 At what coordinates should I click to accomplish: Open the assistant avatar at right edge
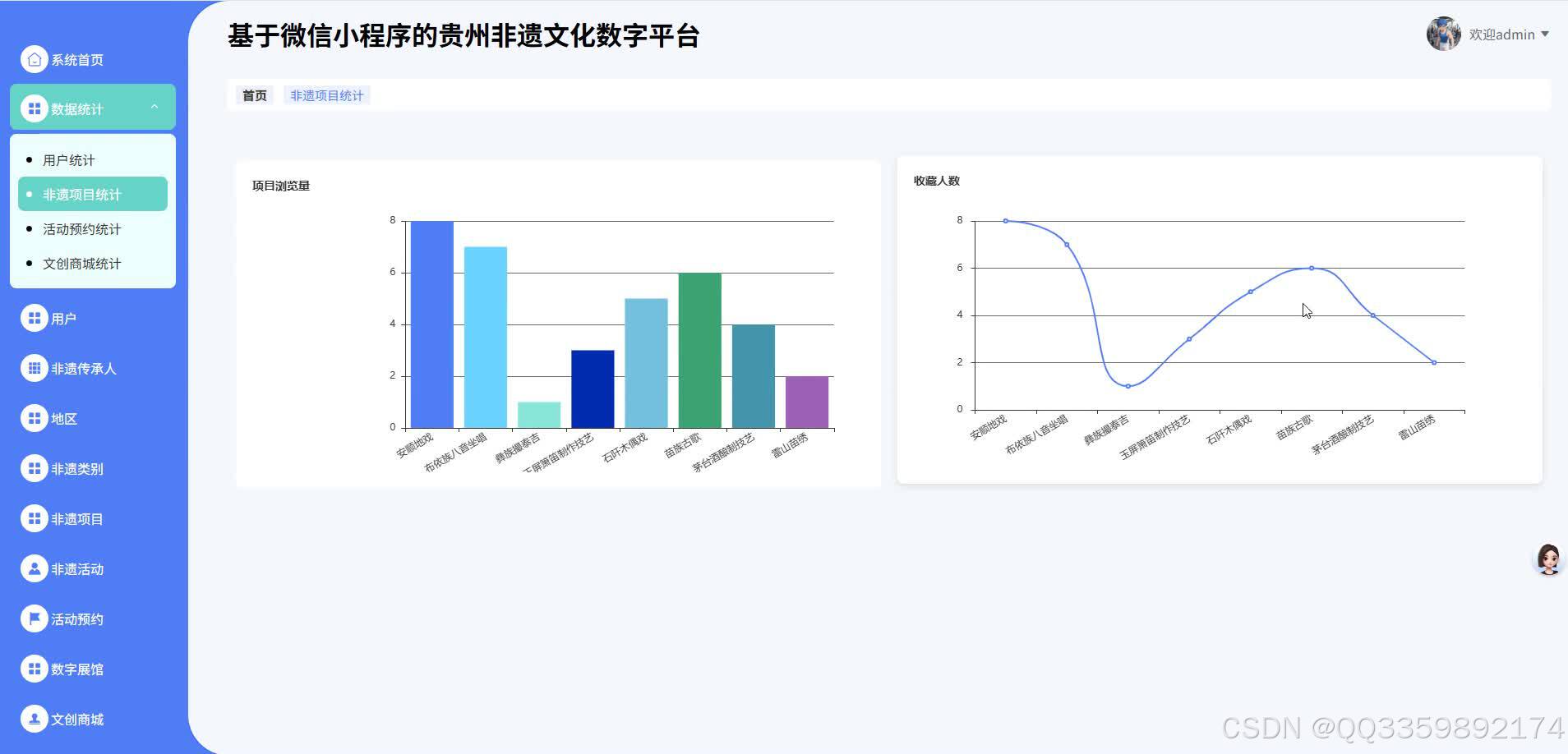pos(1548,559)
